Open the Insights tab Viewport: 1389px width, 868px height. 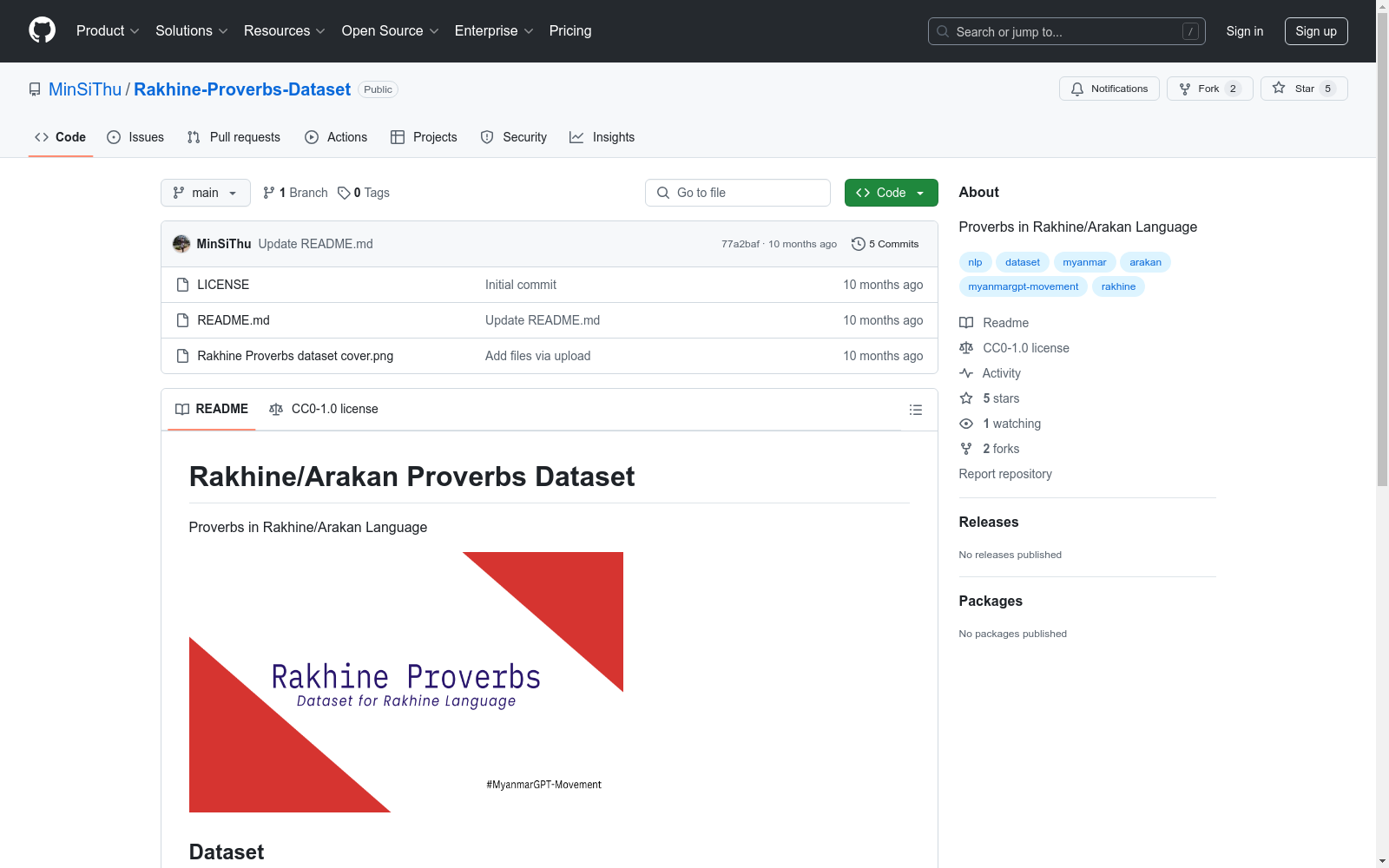point(602,137)
